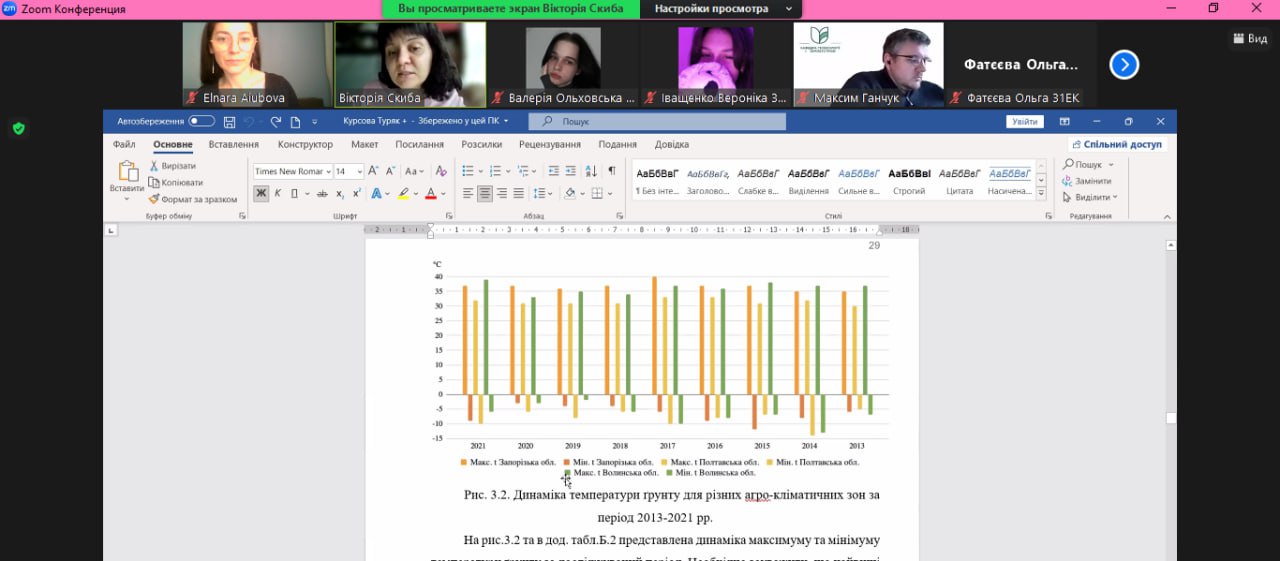Align text to the right
This screenshot has height=561, width=1280.
502,193
